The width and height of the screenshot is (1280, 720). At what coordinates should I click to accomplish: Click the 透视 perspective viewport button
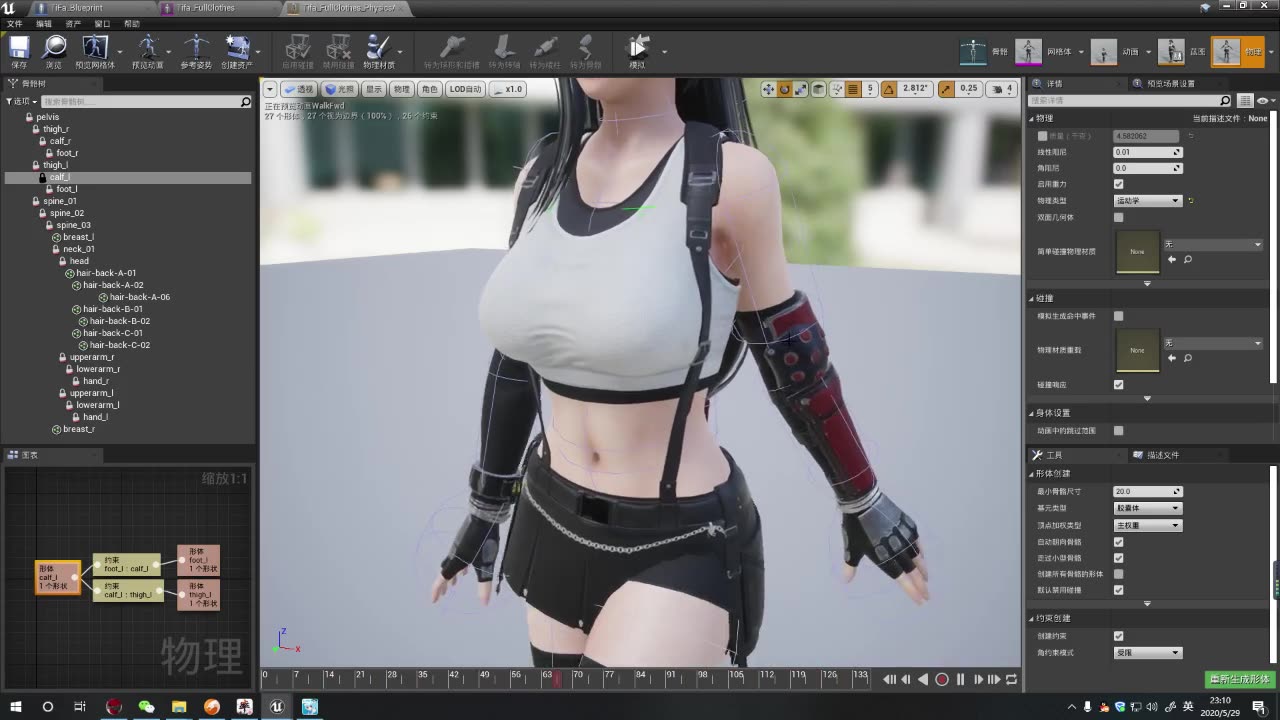click(x=298, y=89)
